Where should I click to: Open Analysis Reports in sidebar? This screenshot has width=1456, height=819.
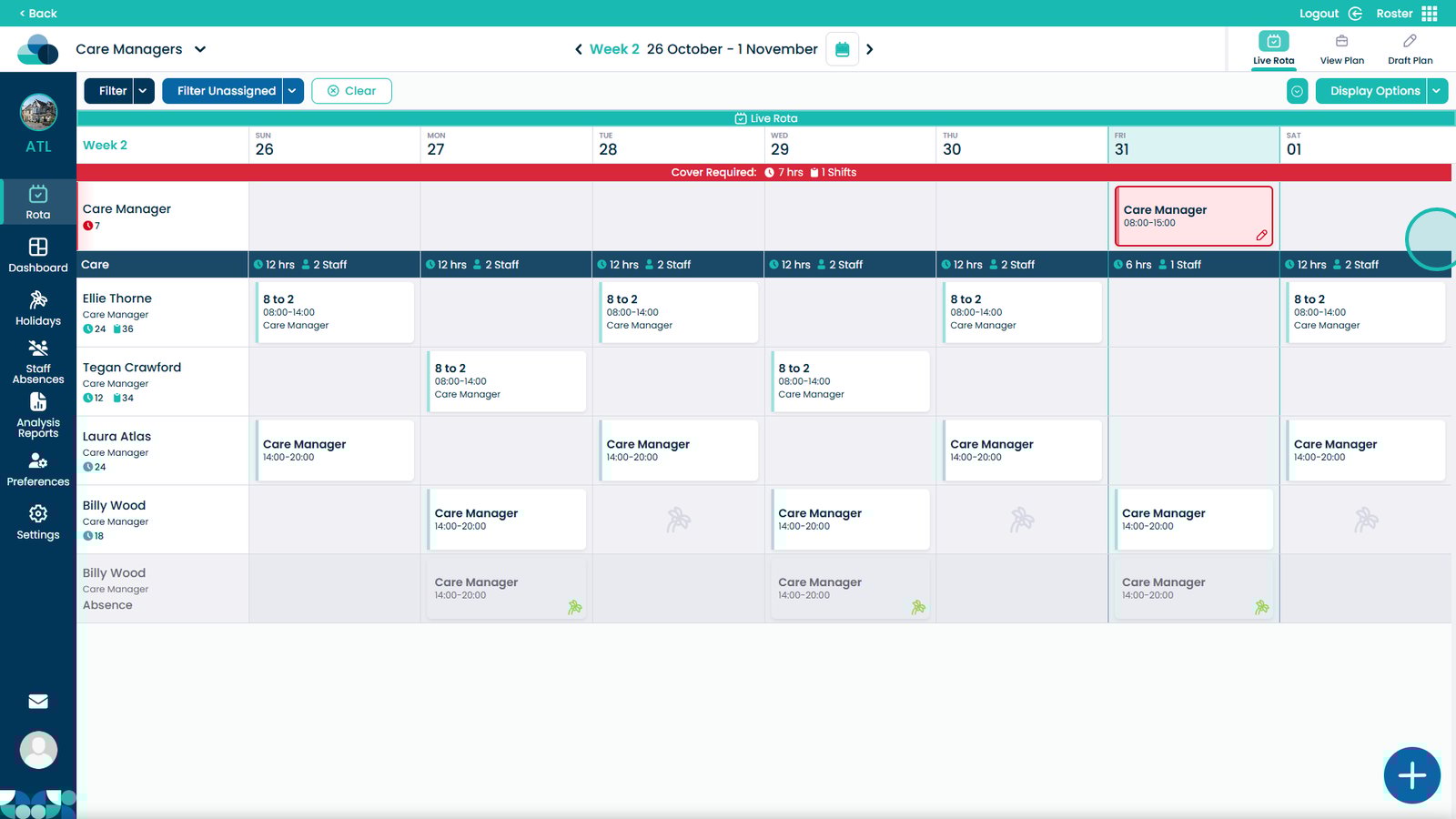(x=38, y=415)
